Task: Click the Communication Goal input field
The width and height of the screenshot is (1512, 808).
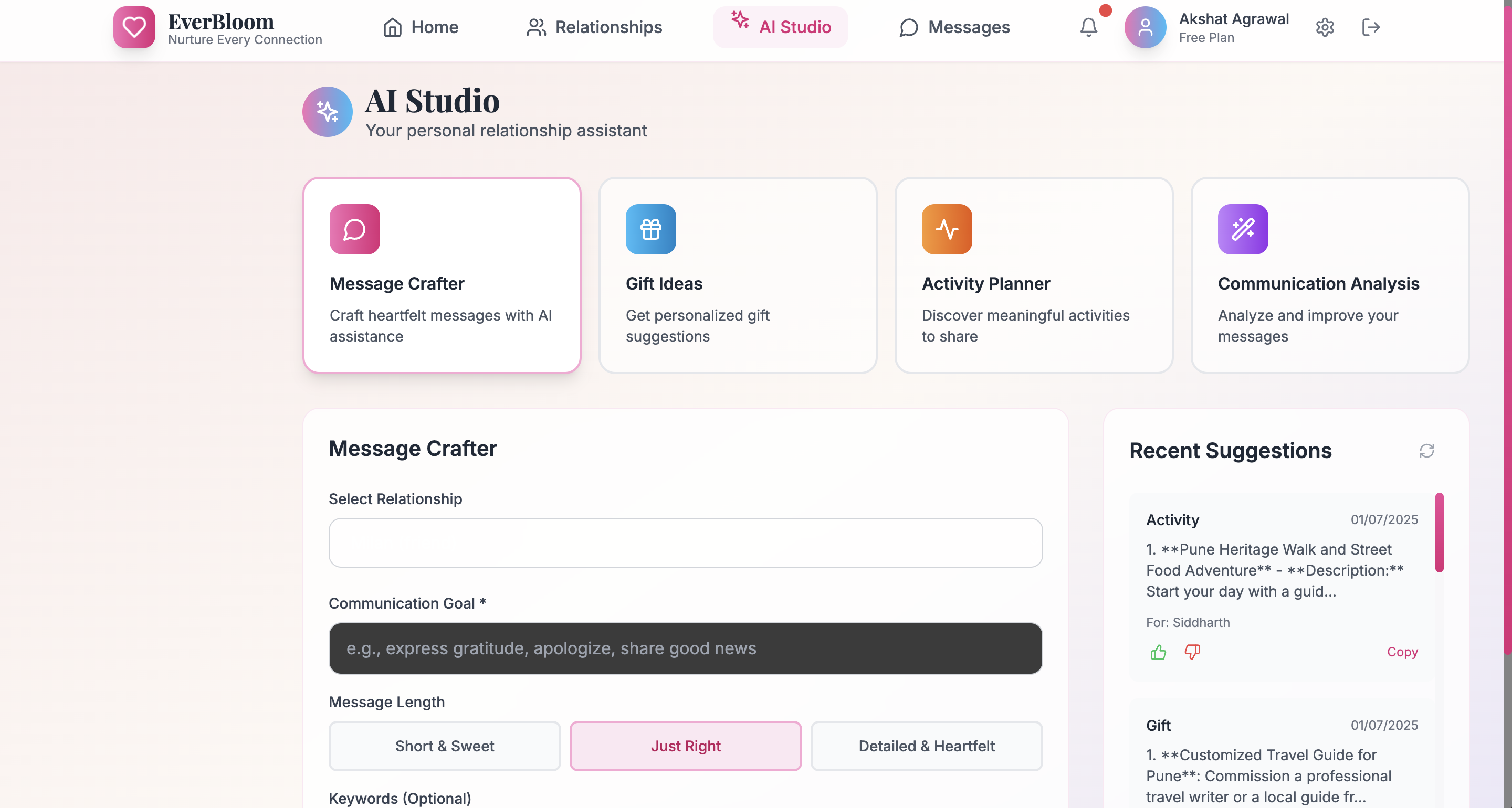Action: point(686,648)
